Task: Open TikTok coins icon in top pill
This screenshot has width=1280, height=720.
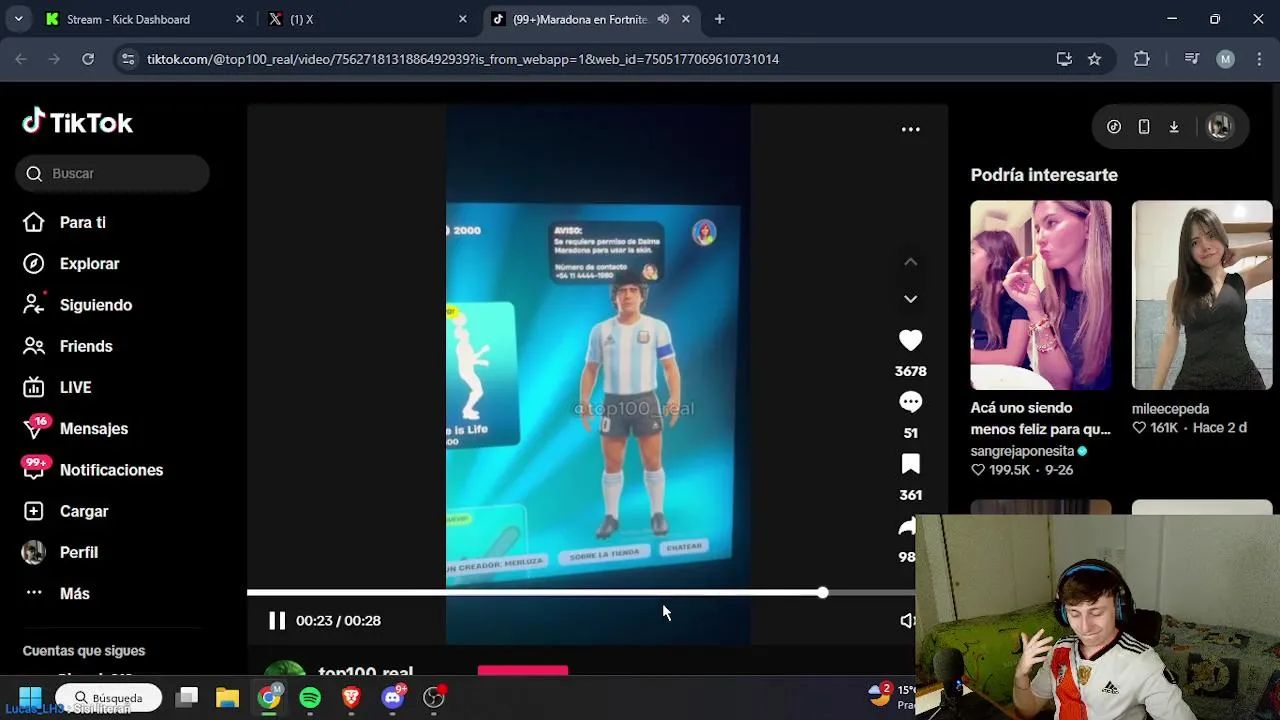Action: pyautogui.click(x=1114, y=127)
